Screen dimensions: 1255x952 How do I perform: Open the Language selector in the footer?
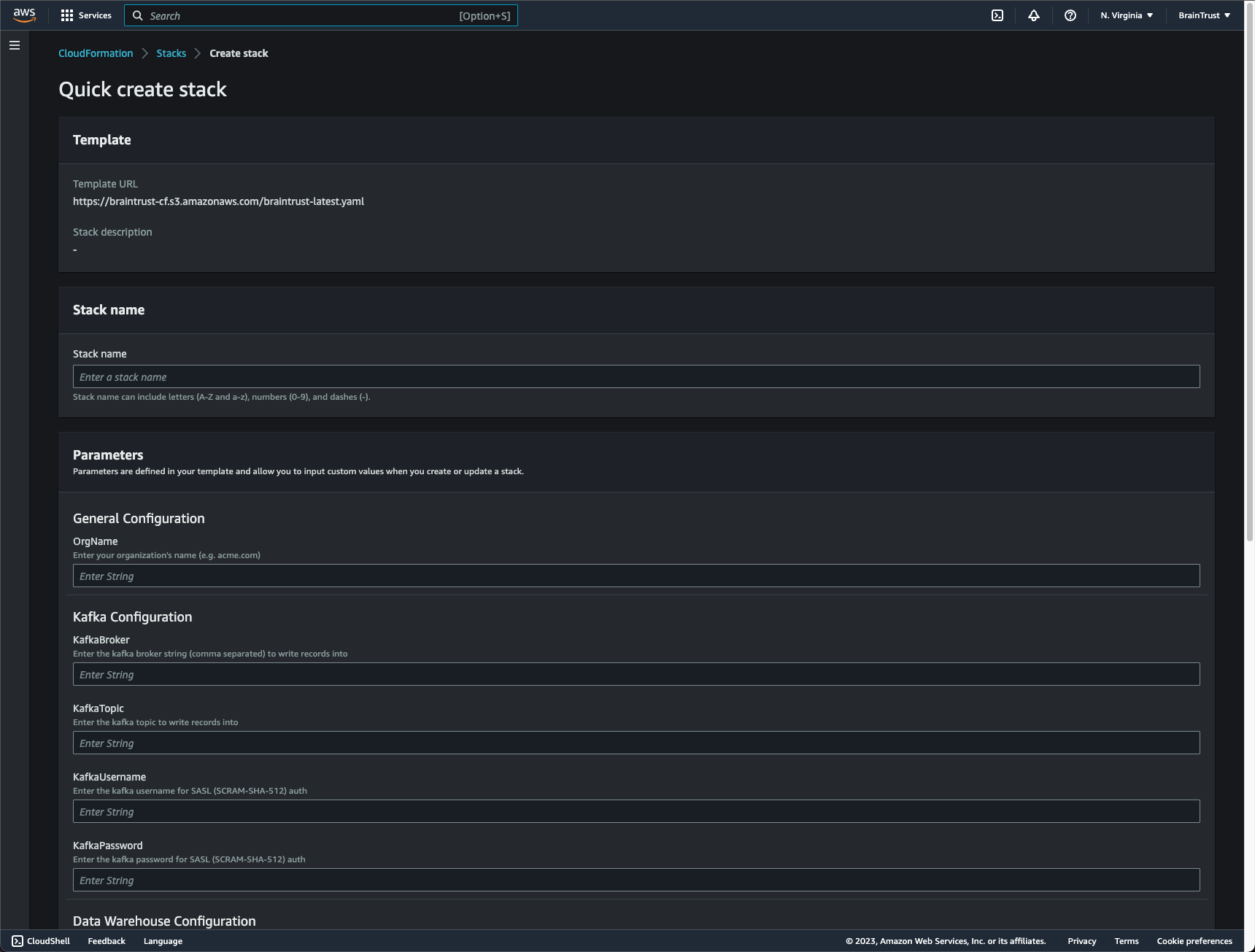click(x=162, y=941)
